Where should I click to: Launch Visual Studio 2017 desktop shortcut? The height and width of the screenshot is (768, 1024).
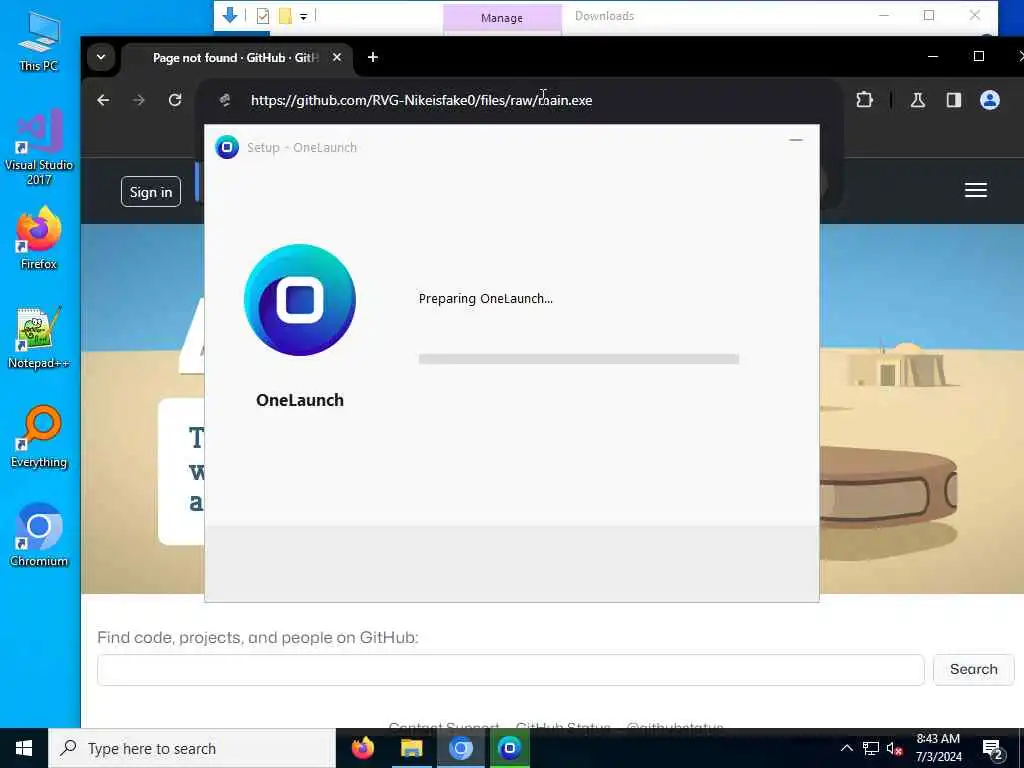(x=39, y=148)
